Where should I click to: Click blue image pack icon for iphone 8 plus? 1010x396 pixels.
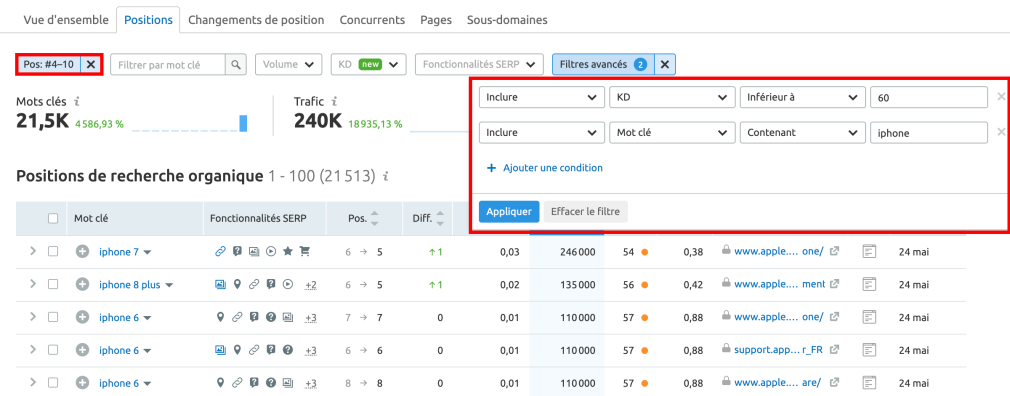pos(220,284)
